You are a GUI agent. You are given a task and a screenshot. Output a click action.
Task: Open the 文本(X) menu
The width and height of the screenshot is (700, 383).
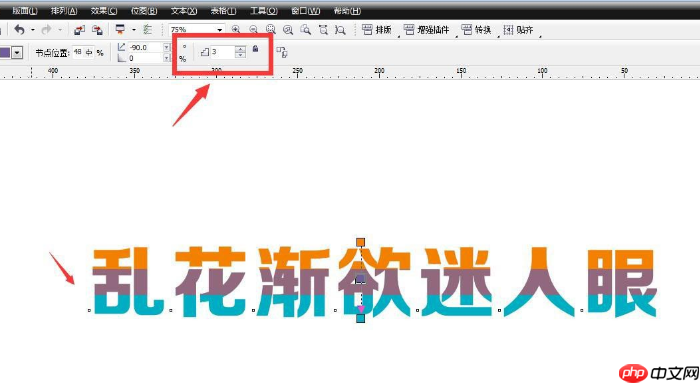(184, 11)
